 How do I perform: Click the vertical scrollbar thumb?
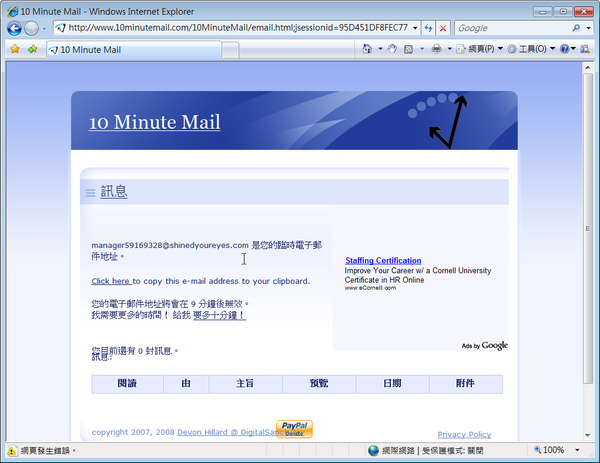click(588, 228)
